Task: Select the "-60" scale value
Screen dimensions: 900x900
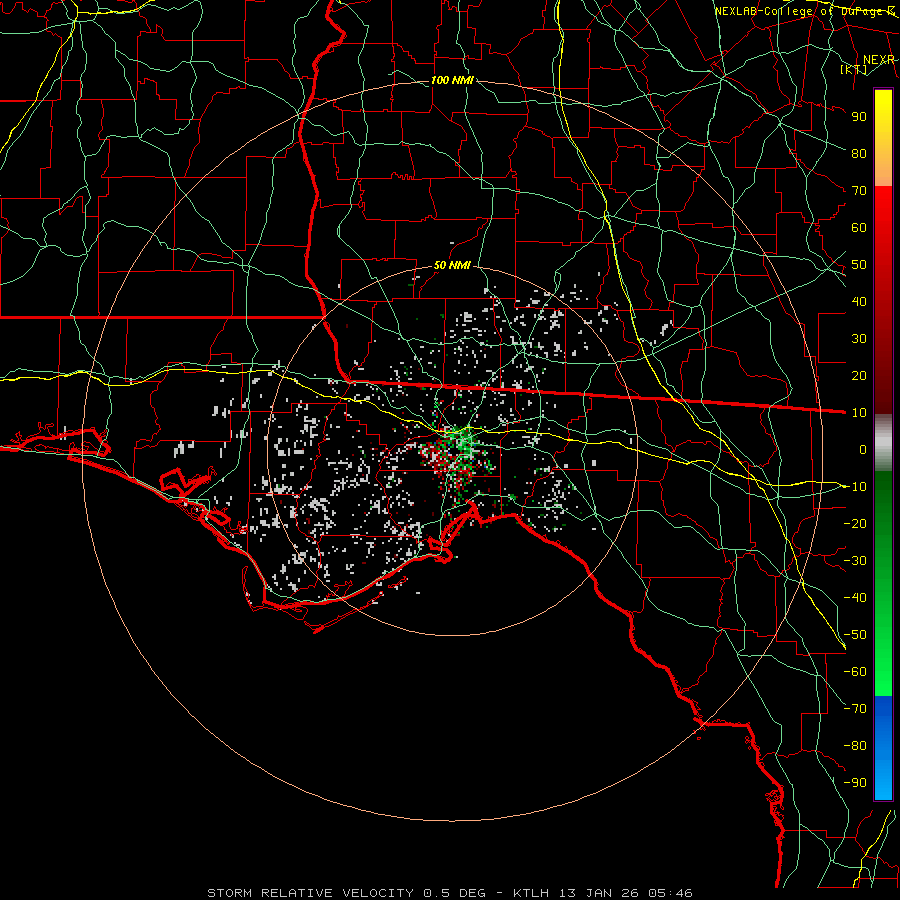Action: [x=855, y=672]
